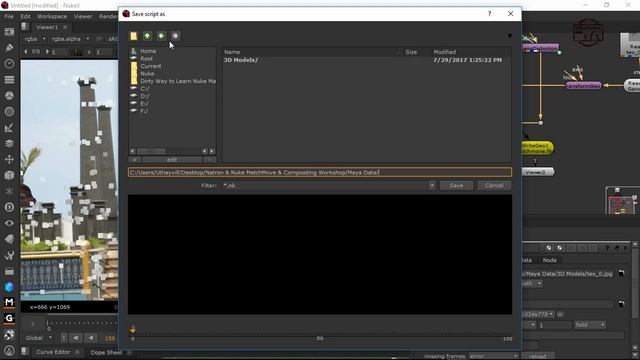Screen dimensions: 640x360
Task: Open the Transform nodes menu
Action: pos(9,160)
